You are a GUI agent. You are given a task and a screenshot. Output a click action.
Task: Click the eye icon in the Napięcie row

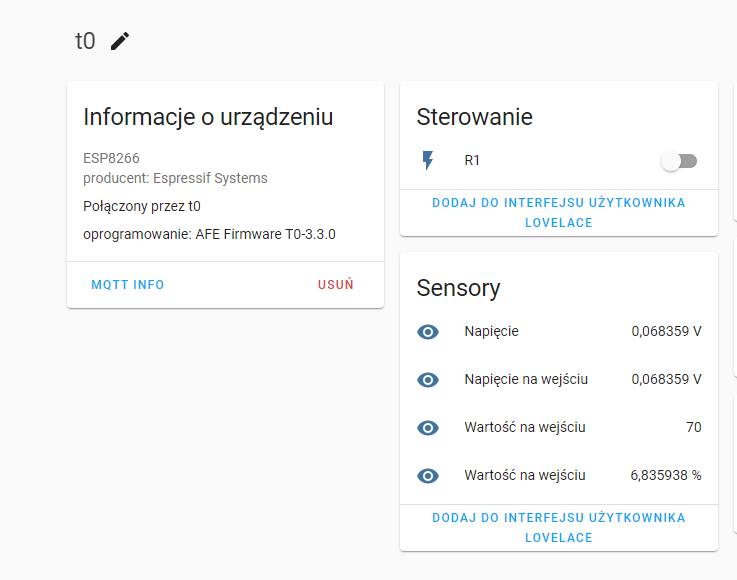(x=428, y=332)
